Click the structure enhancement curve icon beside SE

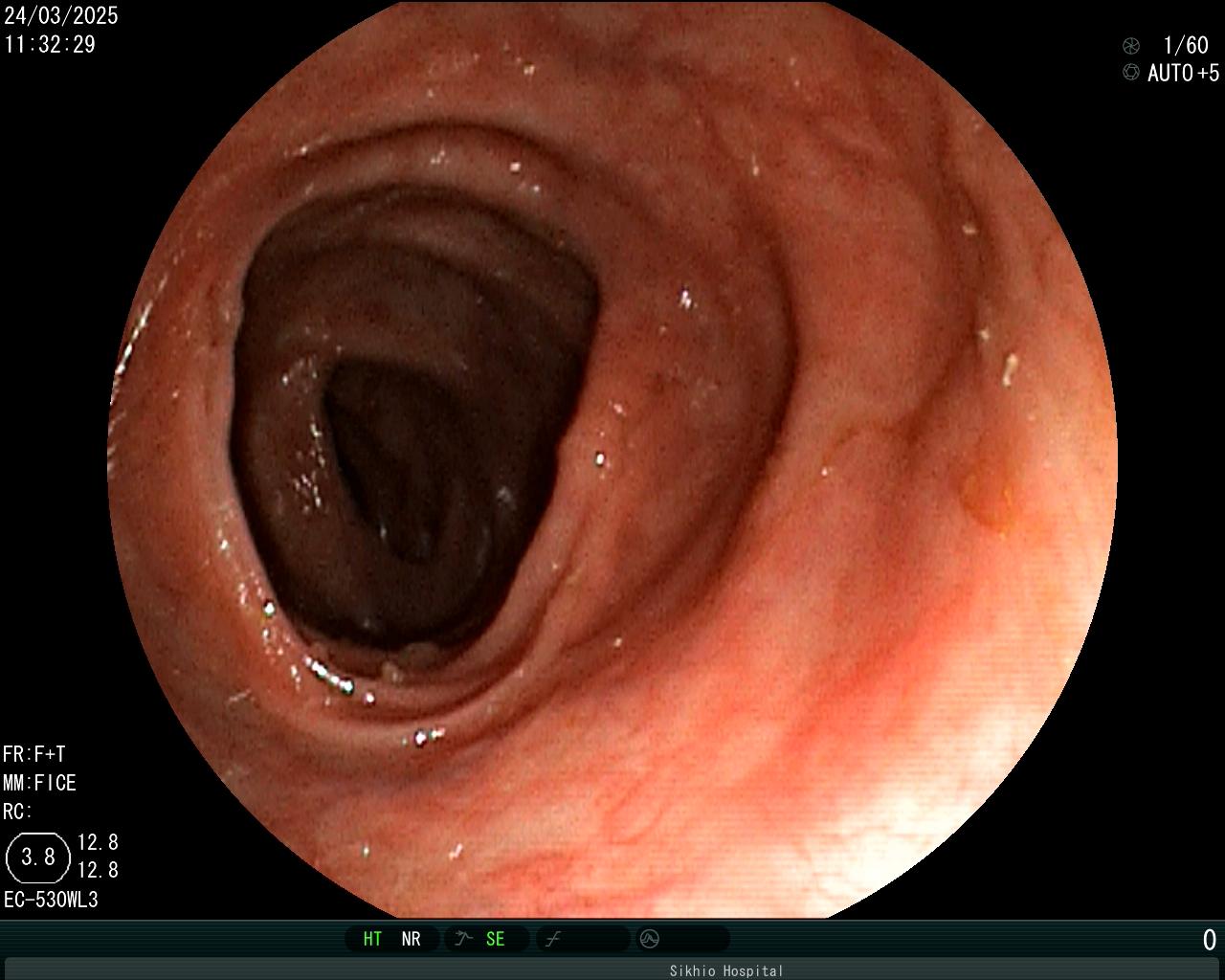tap(464, 939)
